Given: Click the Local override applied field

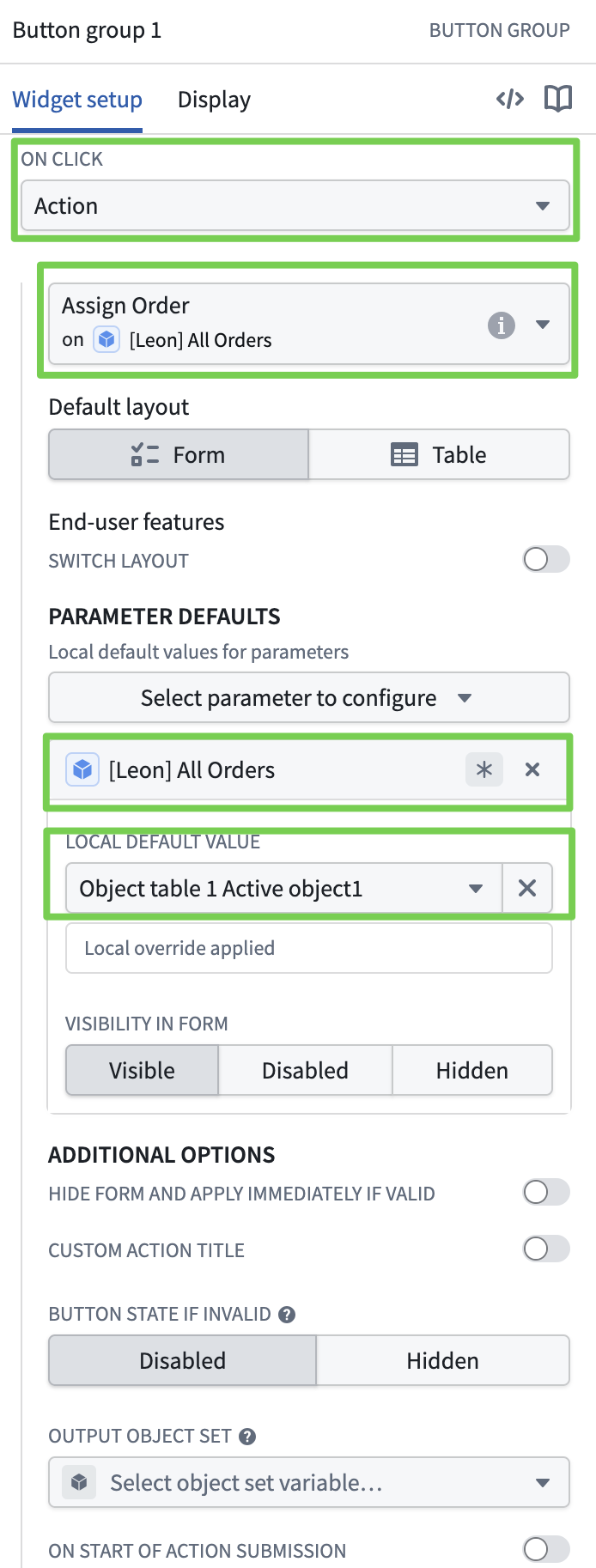Looking at the screenshot, I should pos(308,948).
